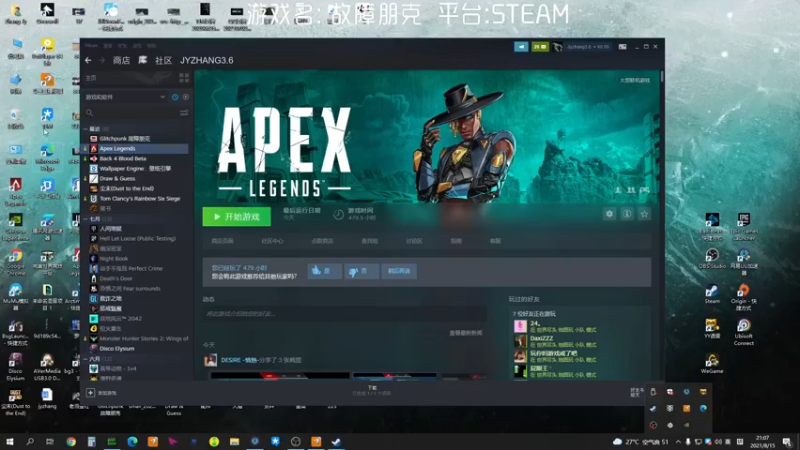The image size is (800, 450).
Task: Click Chrome icon in the taskbar
Action: 71,441
